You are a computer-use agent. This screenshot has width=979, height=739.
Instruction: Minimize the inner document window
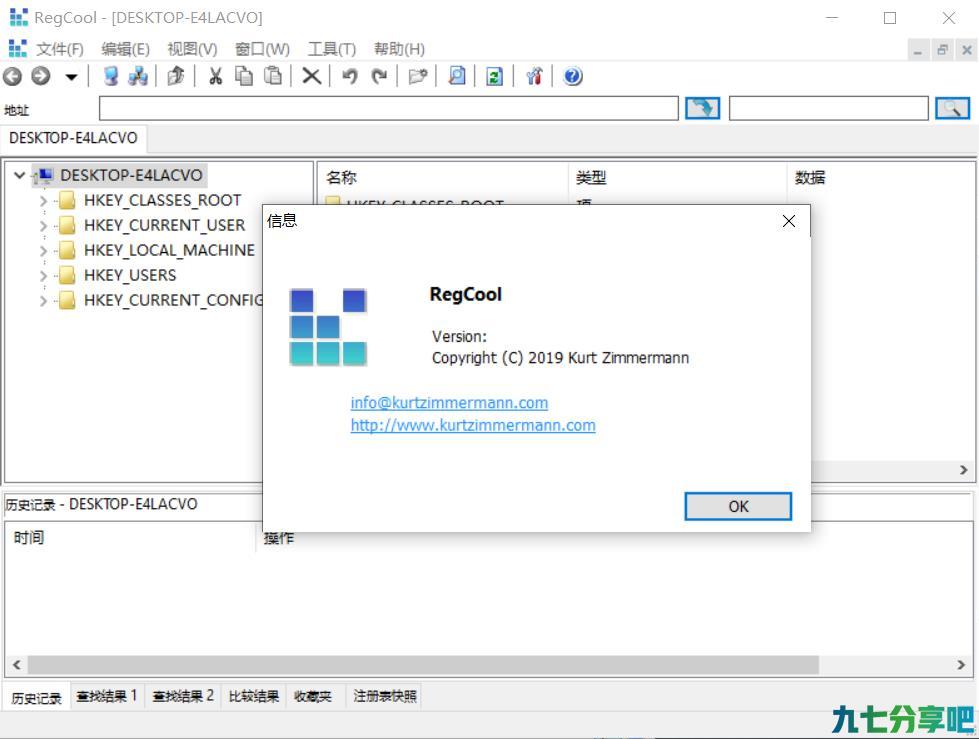[x=917, y=50]
